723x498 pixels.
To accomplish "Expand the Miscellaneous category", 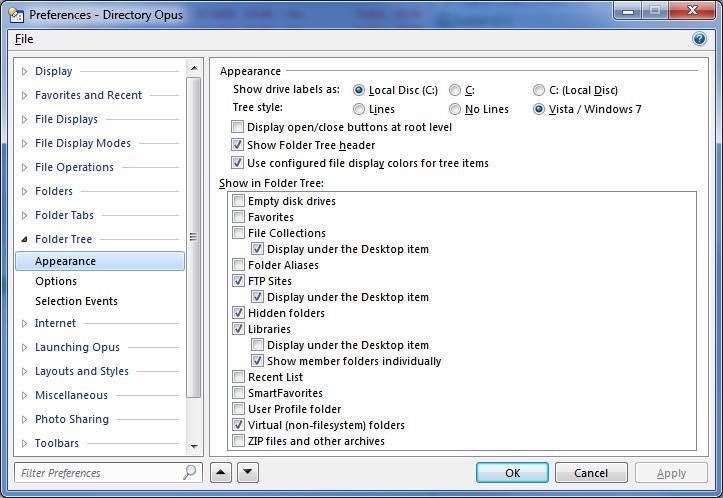I will [x=25, y=395].
